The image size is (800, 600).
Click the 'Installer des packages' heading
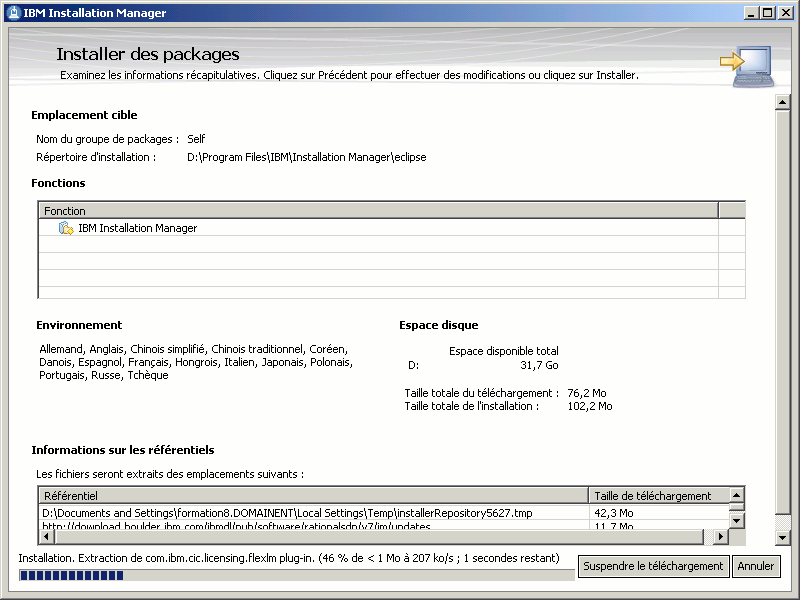(148, 54)
